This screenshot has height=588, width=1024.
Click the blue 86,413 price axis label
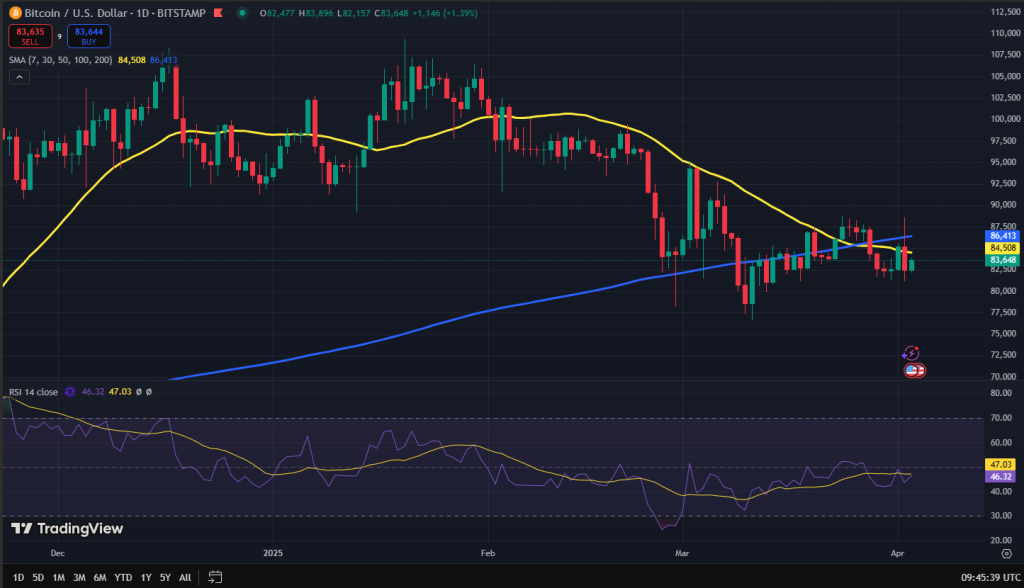1002,236
